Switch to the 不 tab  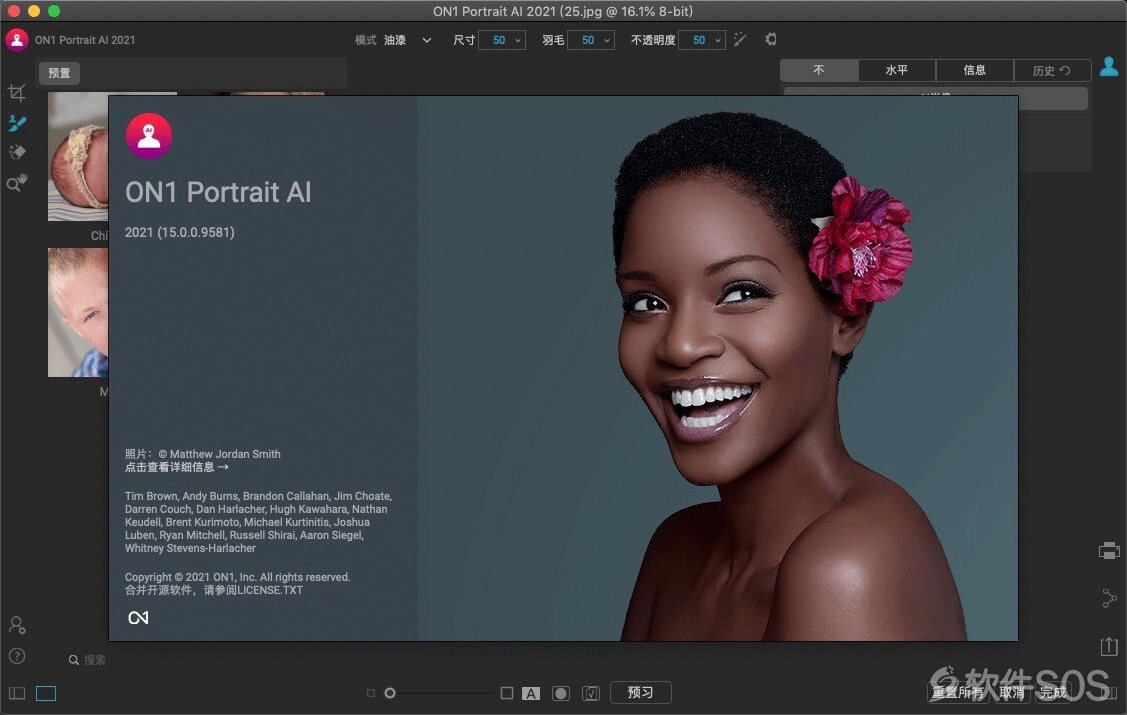(x=819, y=70)
